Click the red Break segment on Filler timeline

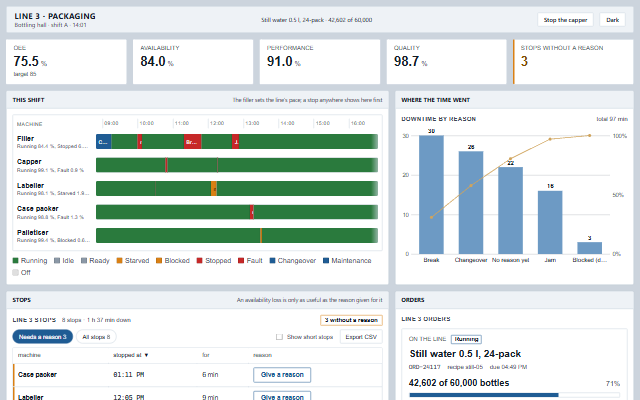[192, 142]
